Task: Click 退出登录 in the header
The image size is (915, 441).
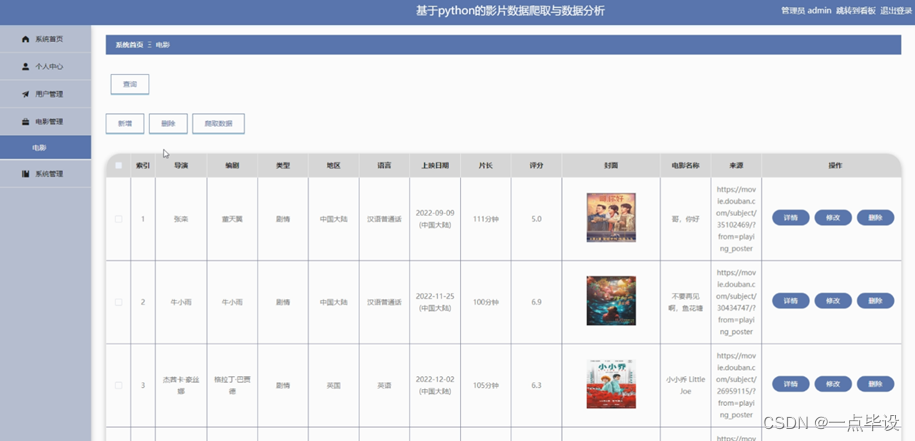Action: pyautogui.click(x=896, y=11)
